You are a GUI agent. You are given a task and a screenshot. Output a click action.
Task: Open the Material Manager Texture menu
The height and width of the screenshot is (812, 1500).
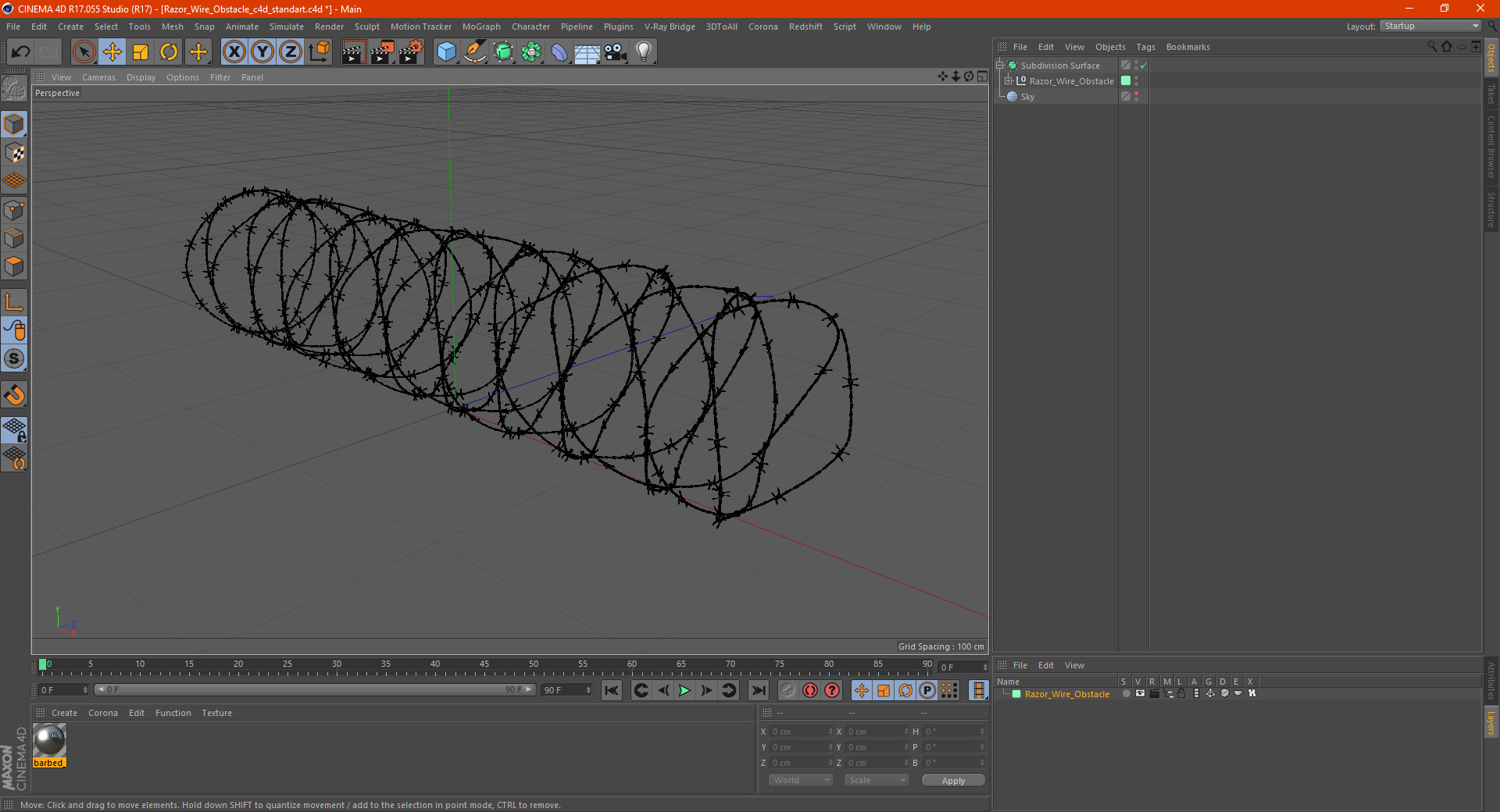coord(216,713)
